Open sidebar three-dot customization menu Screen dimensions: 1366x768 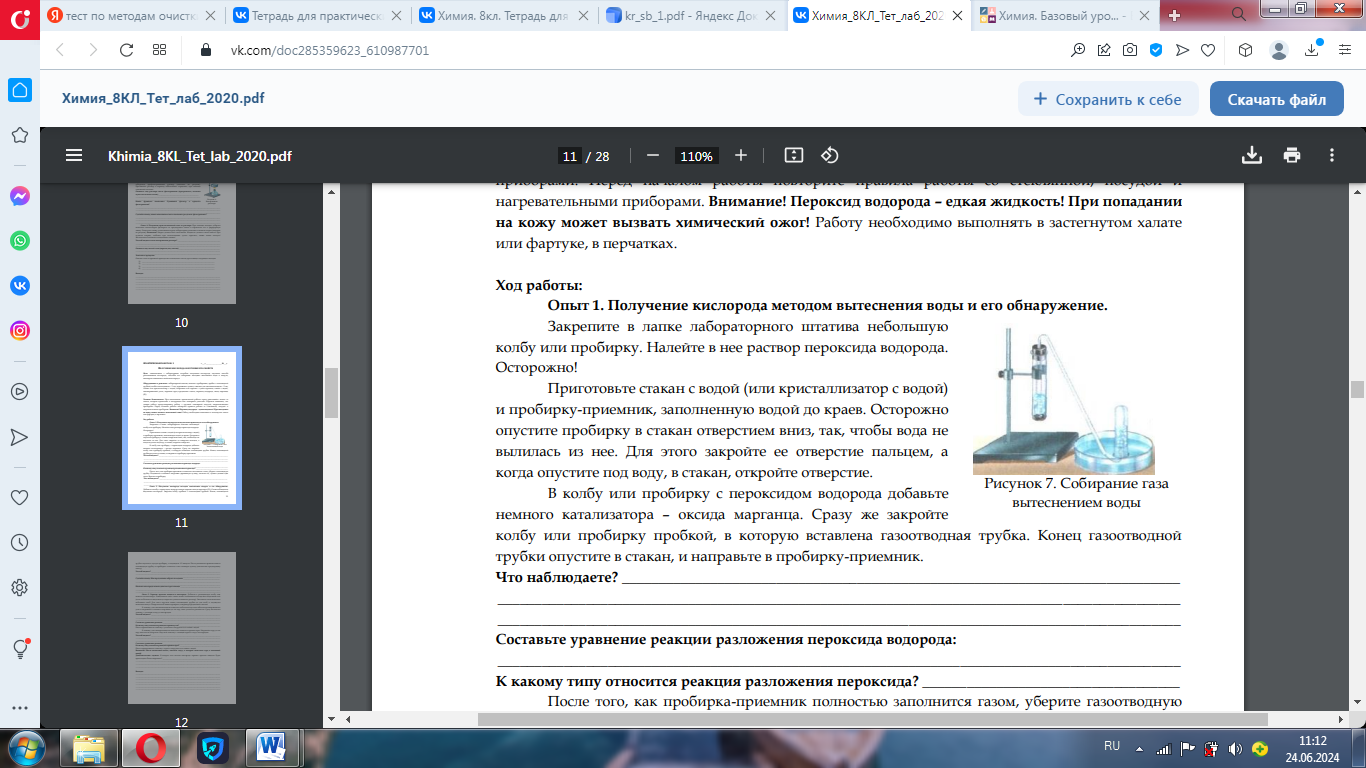[x=19, y=708]
